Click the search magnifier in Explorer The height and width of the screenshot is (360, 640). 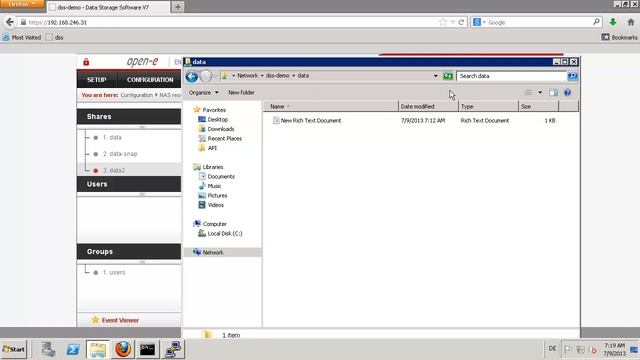point(572,76)
